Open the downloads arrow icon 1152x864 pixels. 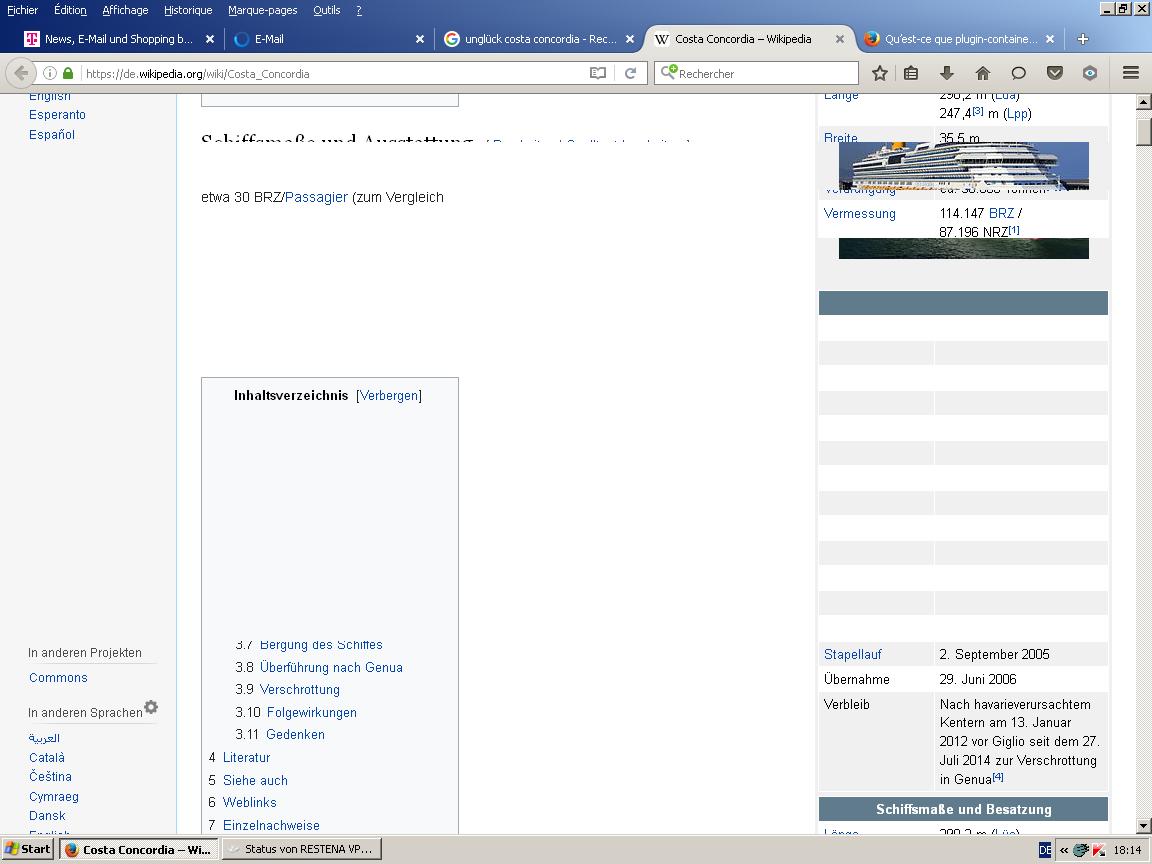tap(946, 73)
